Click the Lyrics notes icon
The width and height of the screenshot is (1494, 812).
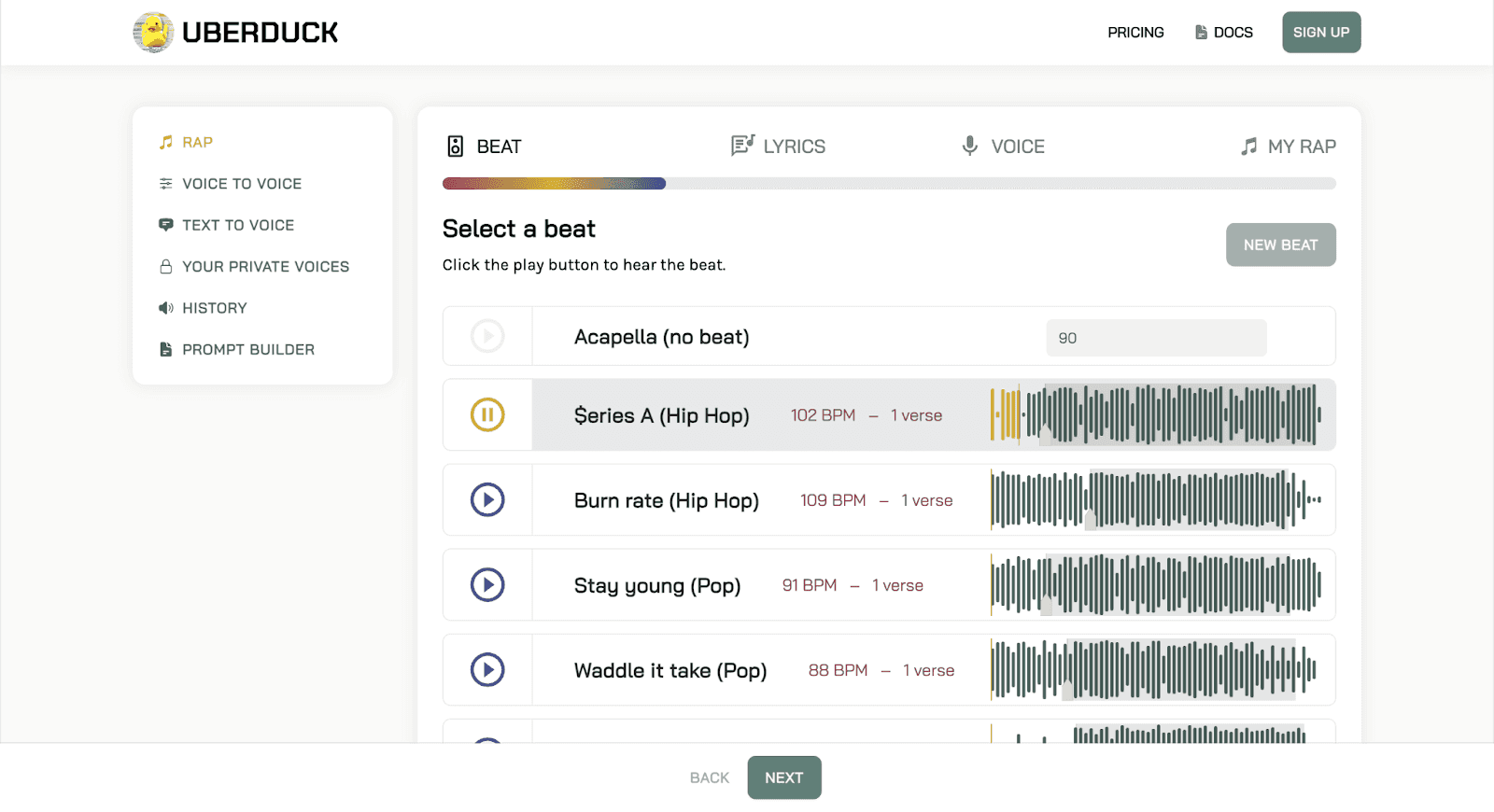pos(742,146)
